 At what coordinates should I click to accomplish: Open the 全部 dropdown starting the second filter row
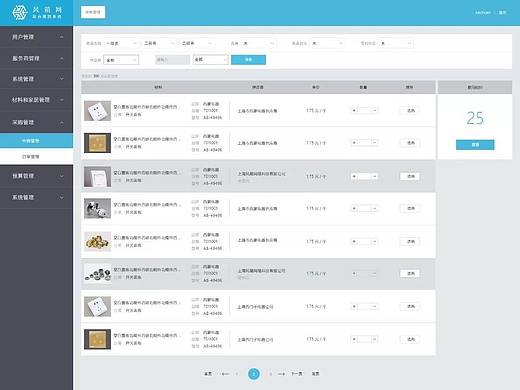coord(121,60)
